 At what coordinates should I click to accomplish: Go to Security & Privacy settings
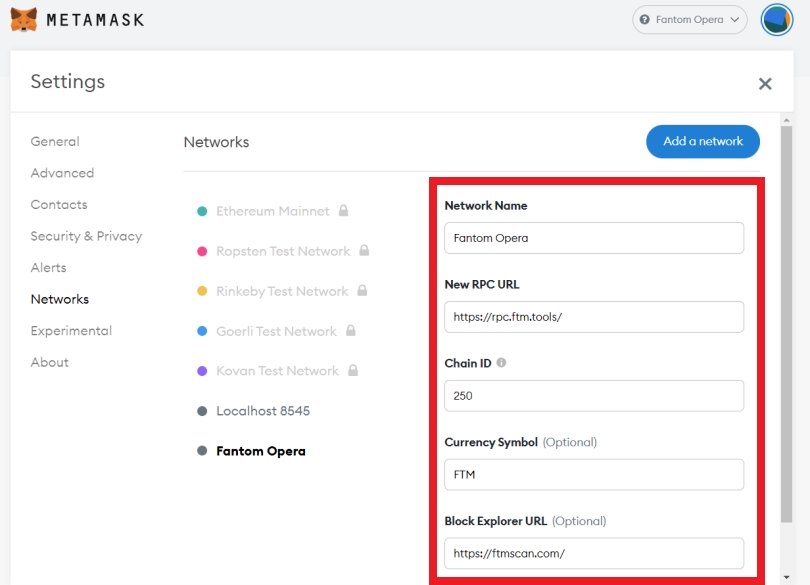tap(86, 236)
